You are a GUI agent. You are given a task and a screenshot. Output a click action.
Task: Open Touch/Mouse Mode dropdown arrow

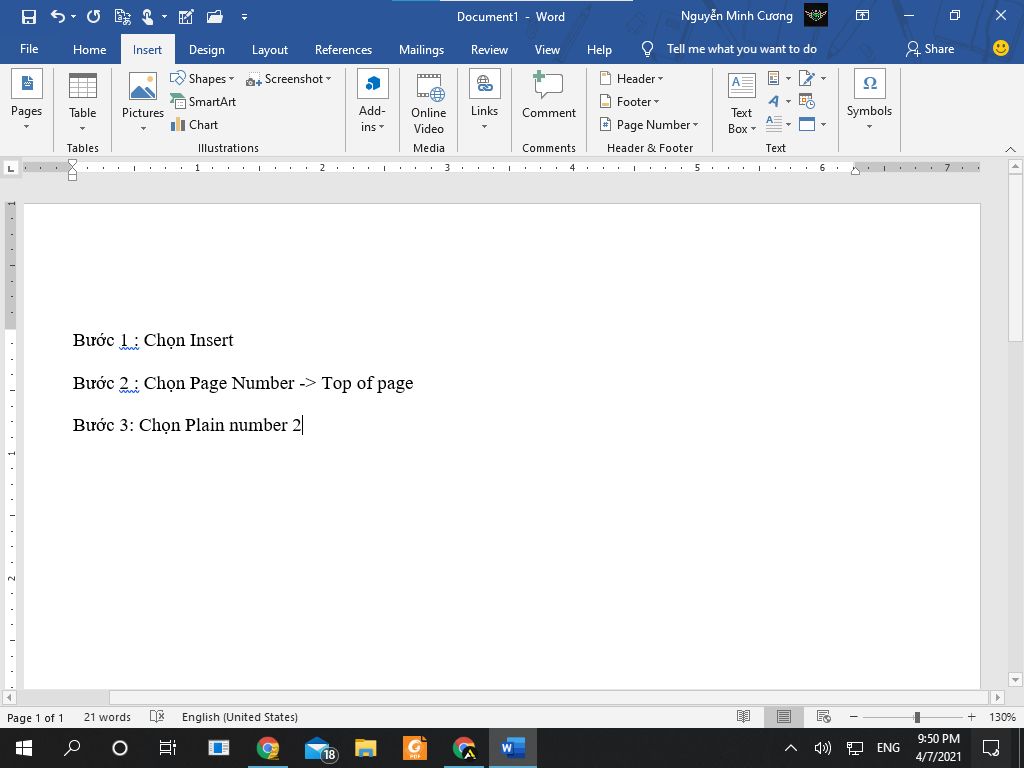tap(164, 17)
